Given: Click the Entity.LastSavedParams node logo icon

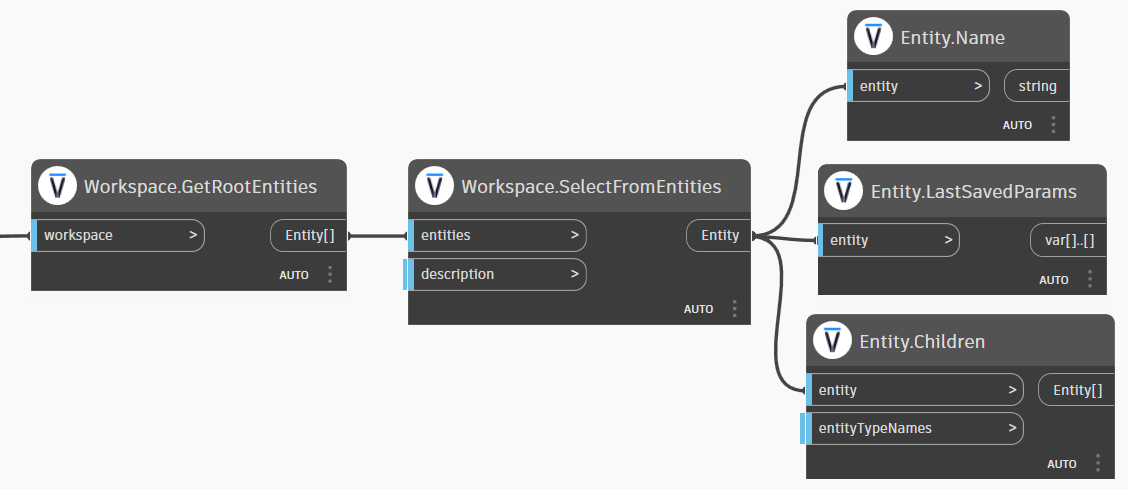Looking at the screenshot, I should pyautogui.click(x=844, y=191).
